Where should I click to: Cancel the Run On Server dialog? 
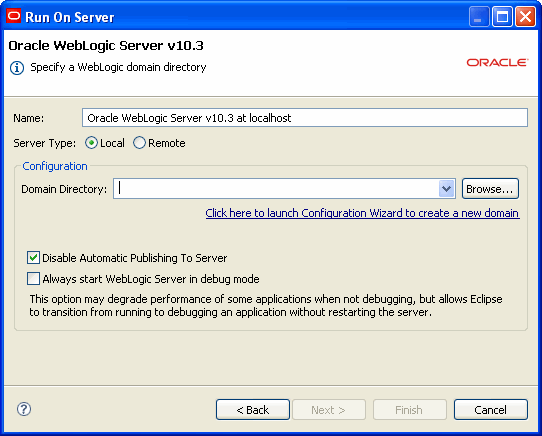click(491, 410)
